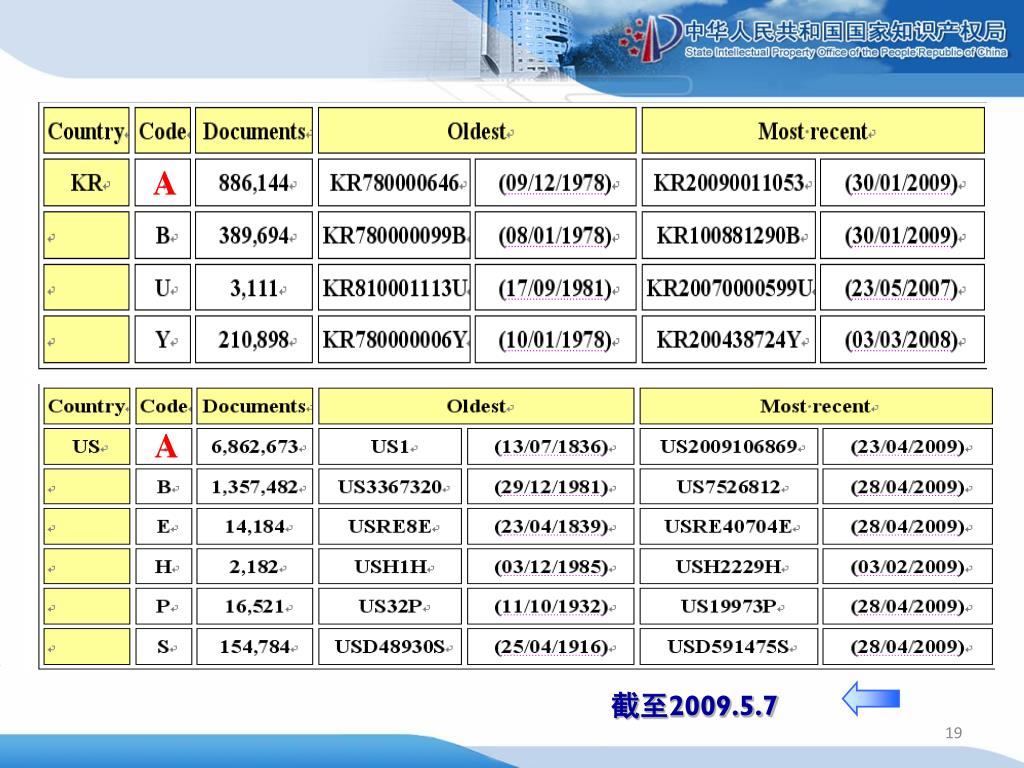1024x768 pixels.
Task: Click the U code cell
Action: (x=163, y=287)
